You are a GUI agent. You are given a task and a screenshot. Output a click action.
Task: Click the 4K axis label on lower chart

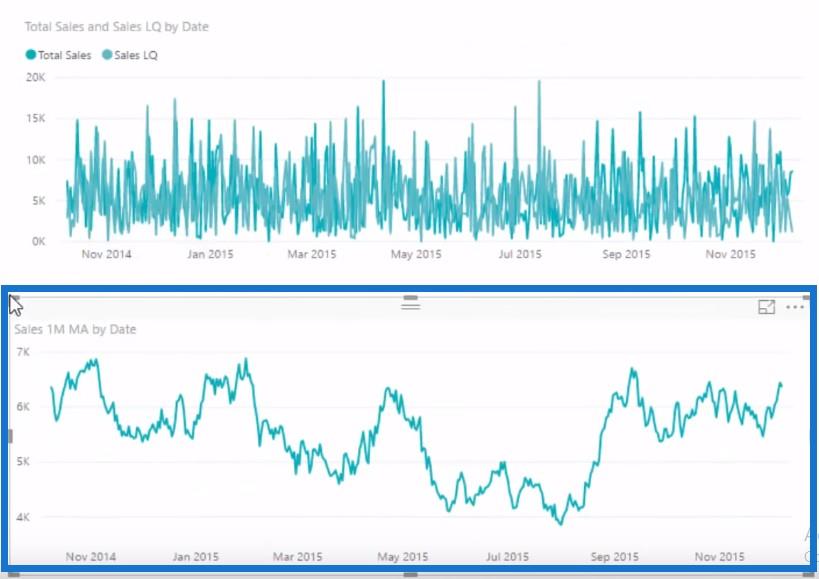tap(23, 517)
